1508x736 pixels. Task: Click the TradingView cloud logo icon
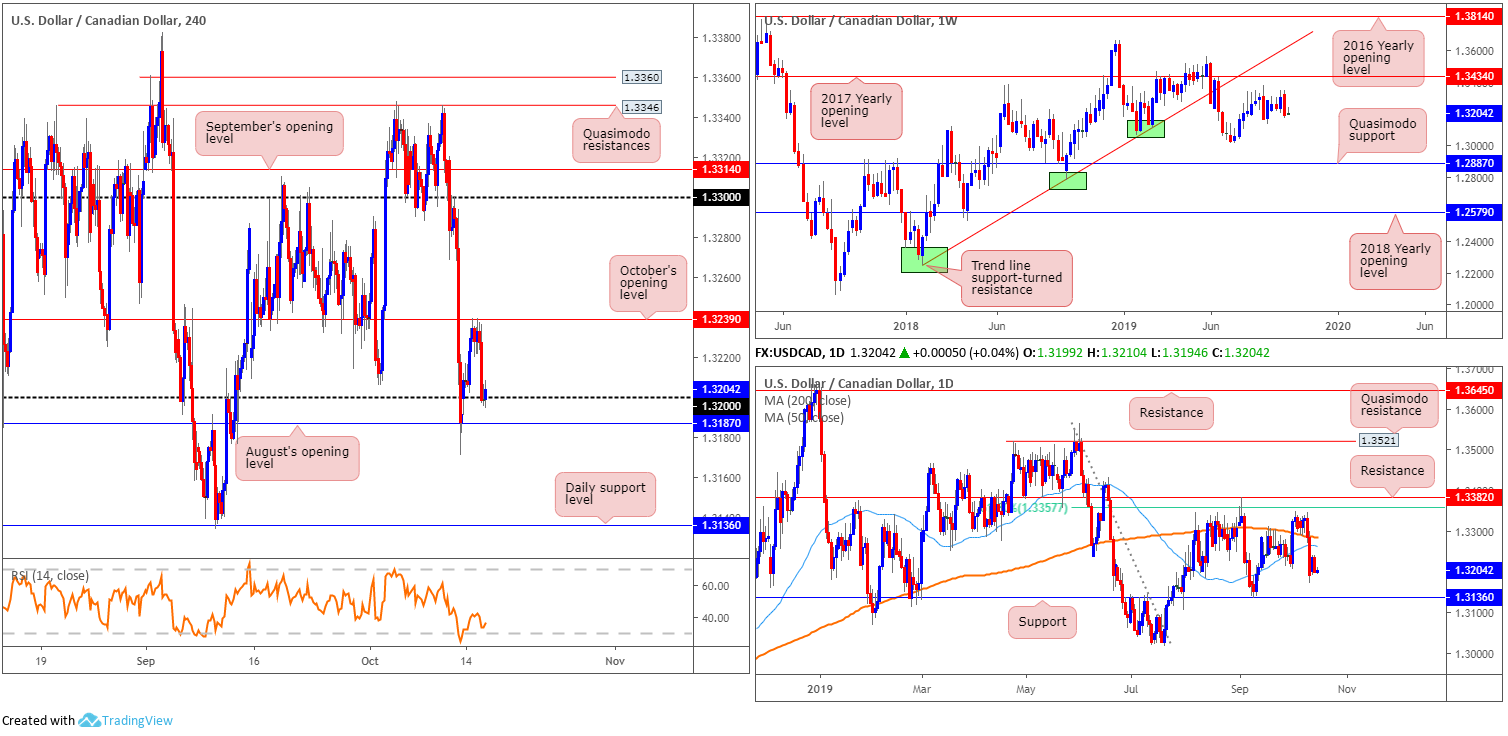(89, 720)
